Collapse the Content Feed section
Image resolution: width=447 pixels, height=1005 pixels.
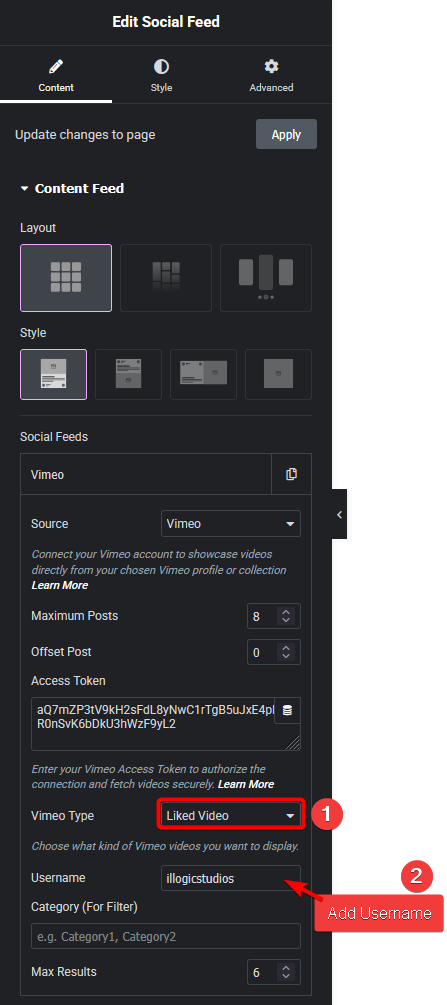pyautogui.click(x=72, y=188)
